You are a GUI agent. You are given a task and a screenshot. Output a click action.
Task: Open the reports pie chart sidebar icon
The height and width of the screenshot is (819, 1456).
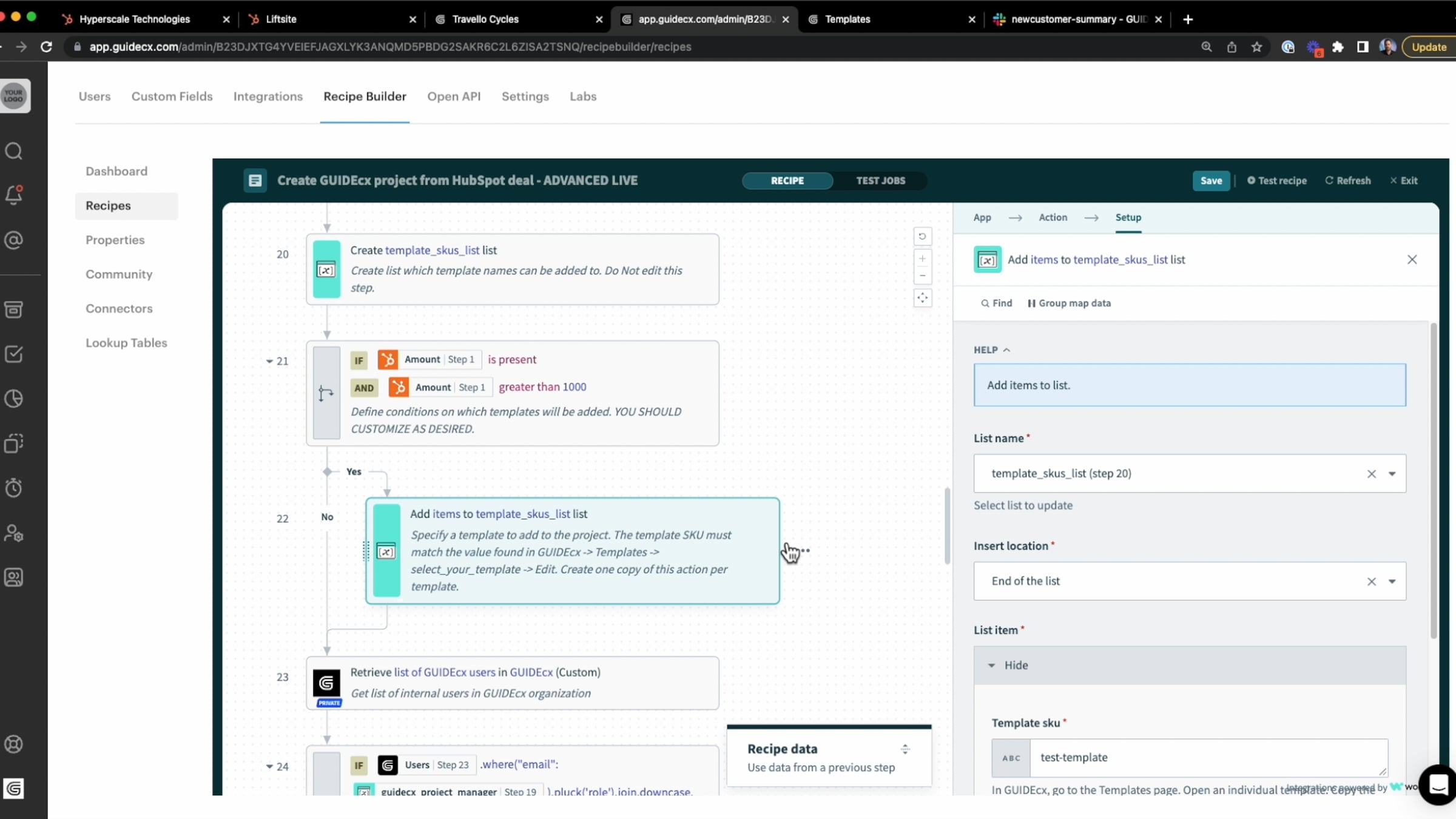(x=14, y=399)
